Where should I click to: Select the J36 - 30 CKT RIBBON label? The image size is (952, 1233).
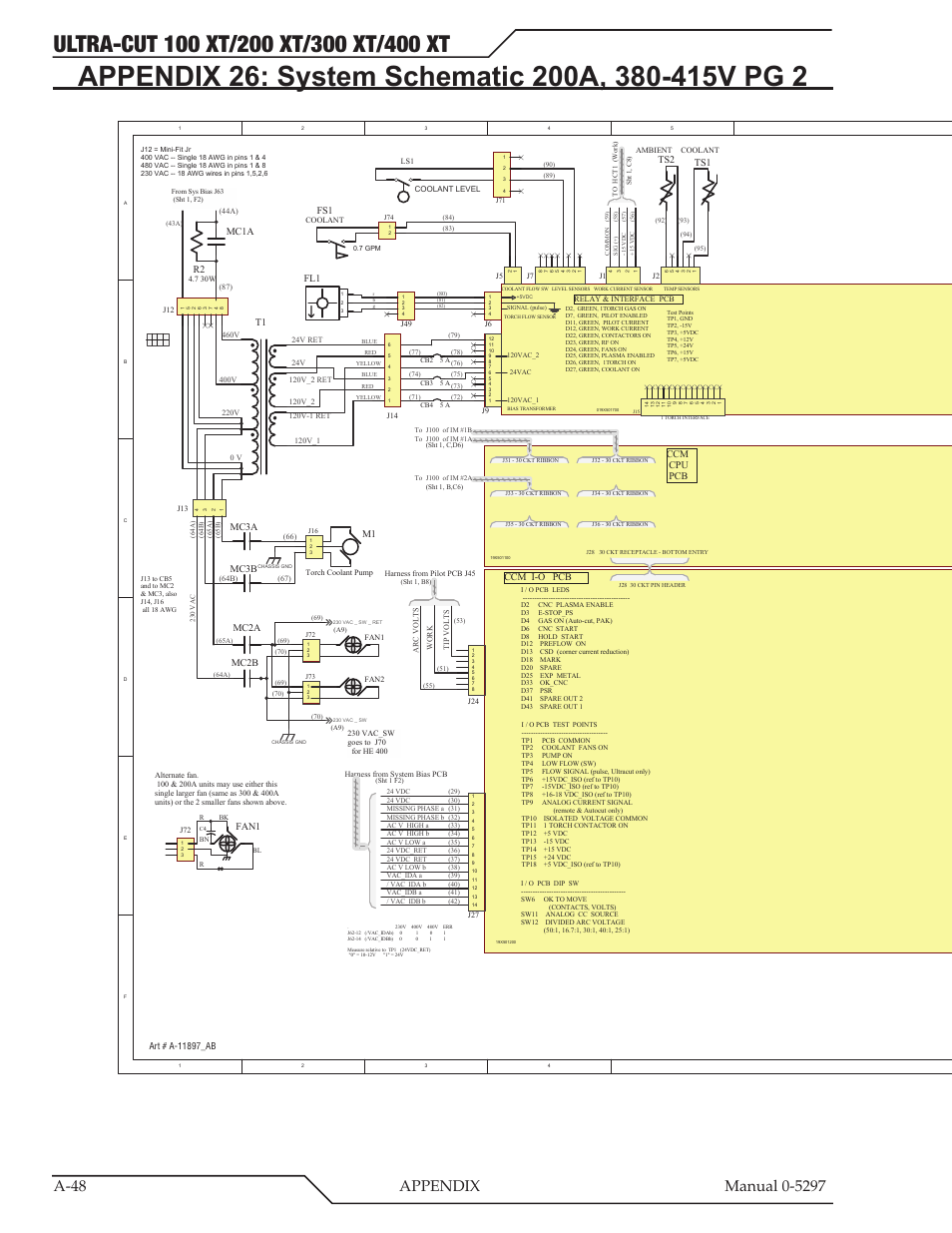pos(620,524)
